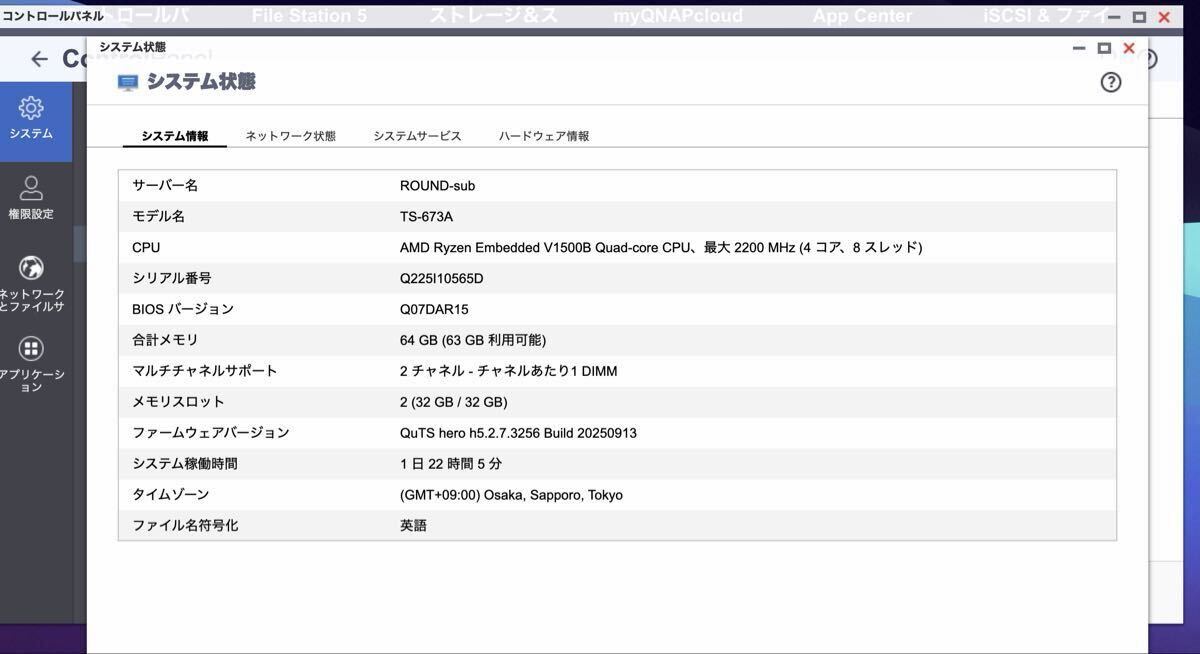Open App Center from the top bar
1200x654 pixels.
862,15
